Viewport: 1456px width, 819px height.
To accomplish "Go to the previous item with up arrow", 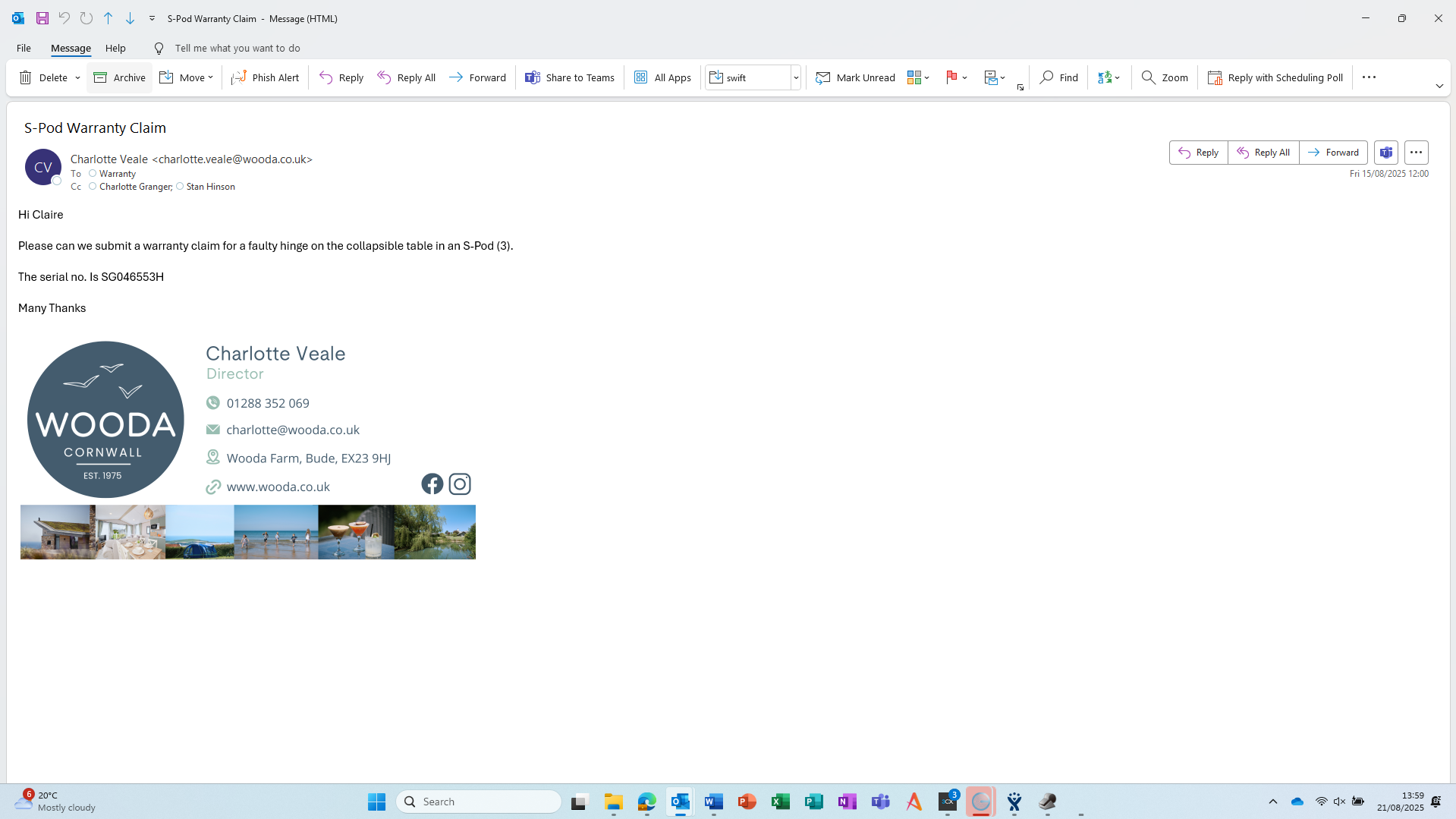I will [108, 18].
